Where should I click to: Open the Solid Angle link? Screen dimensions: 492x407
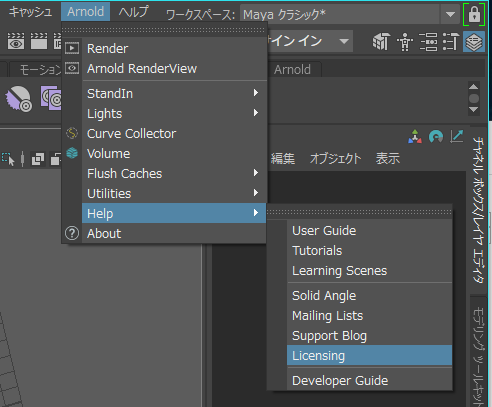[x=369, y=296]
